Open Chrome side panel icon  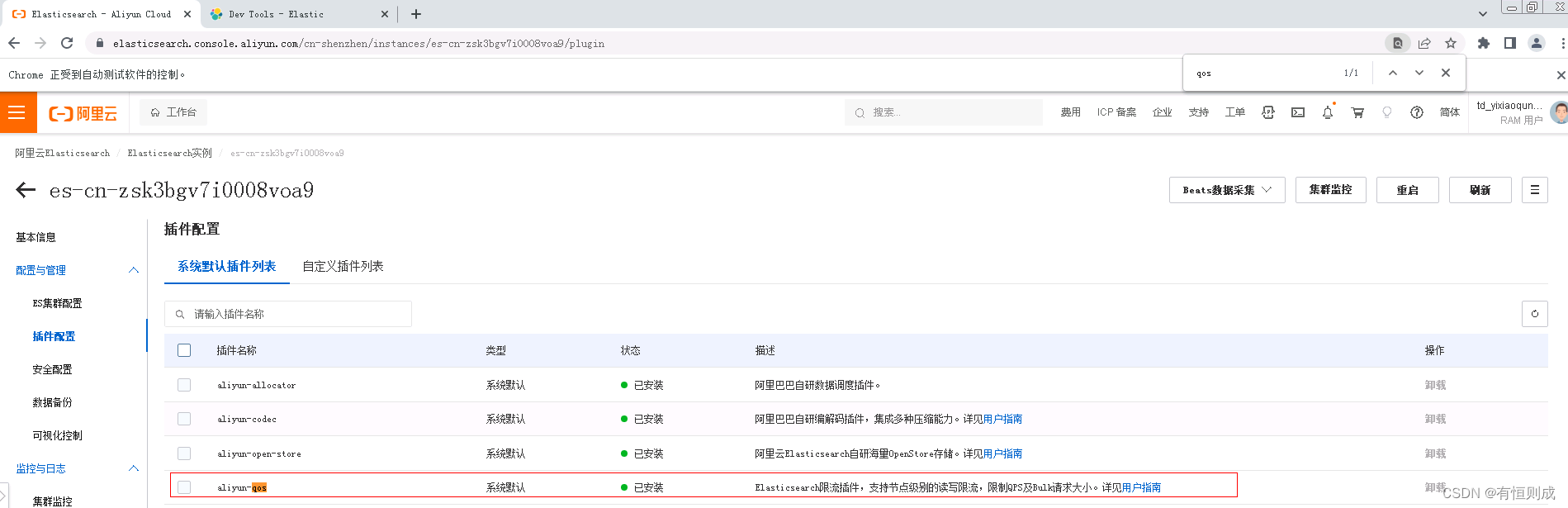coord(1510,43)
